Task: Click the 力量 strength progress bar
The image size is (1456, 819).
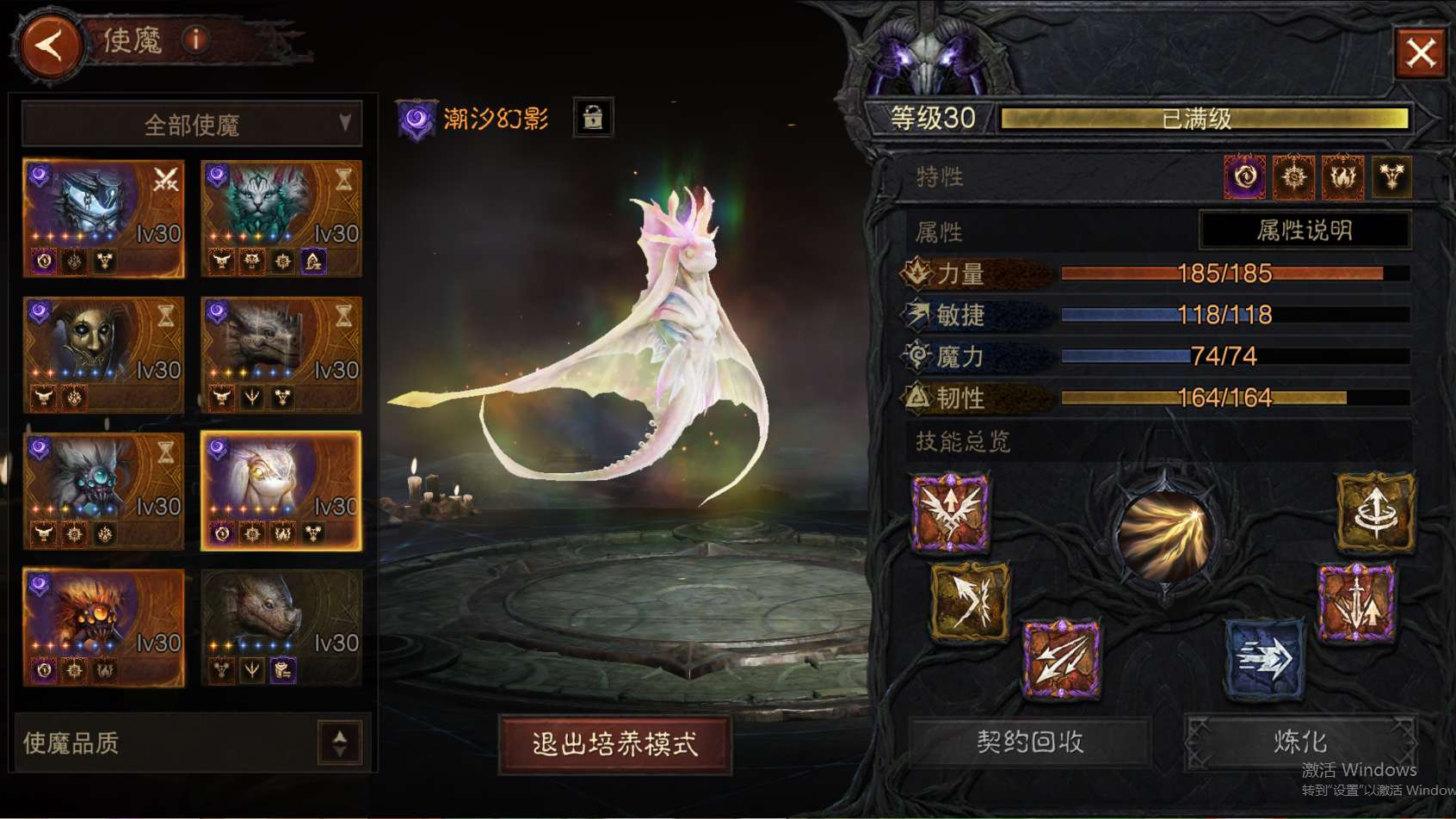Action: click(x=1235, y=274)
